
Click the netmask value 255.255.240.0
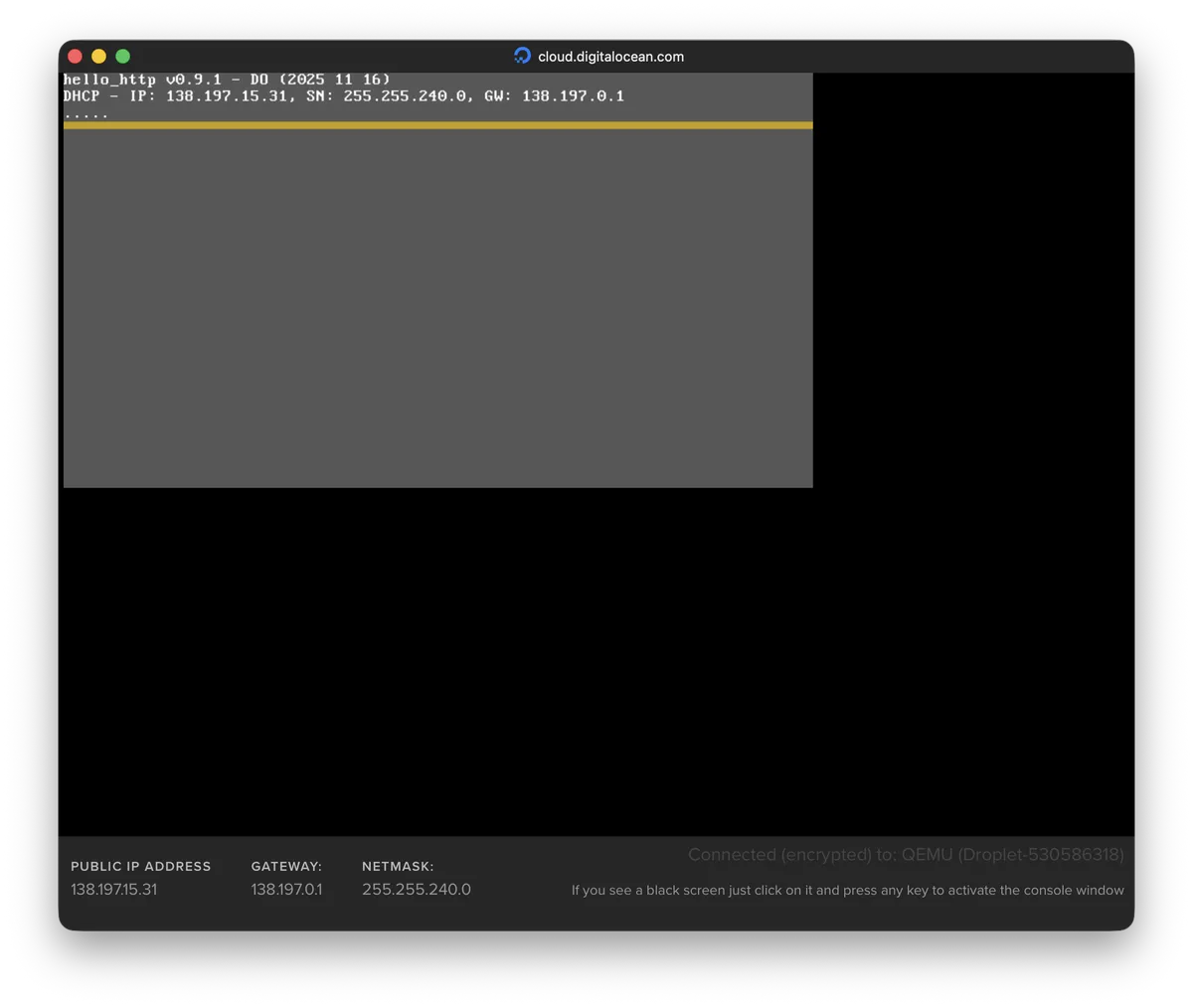click(416, 889)
